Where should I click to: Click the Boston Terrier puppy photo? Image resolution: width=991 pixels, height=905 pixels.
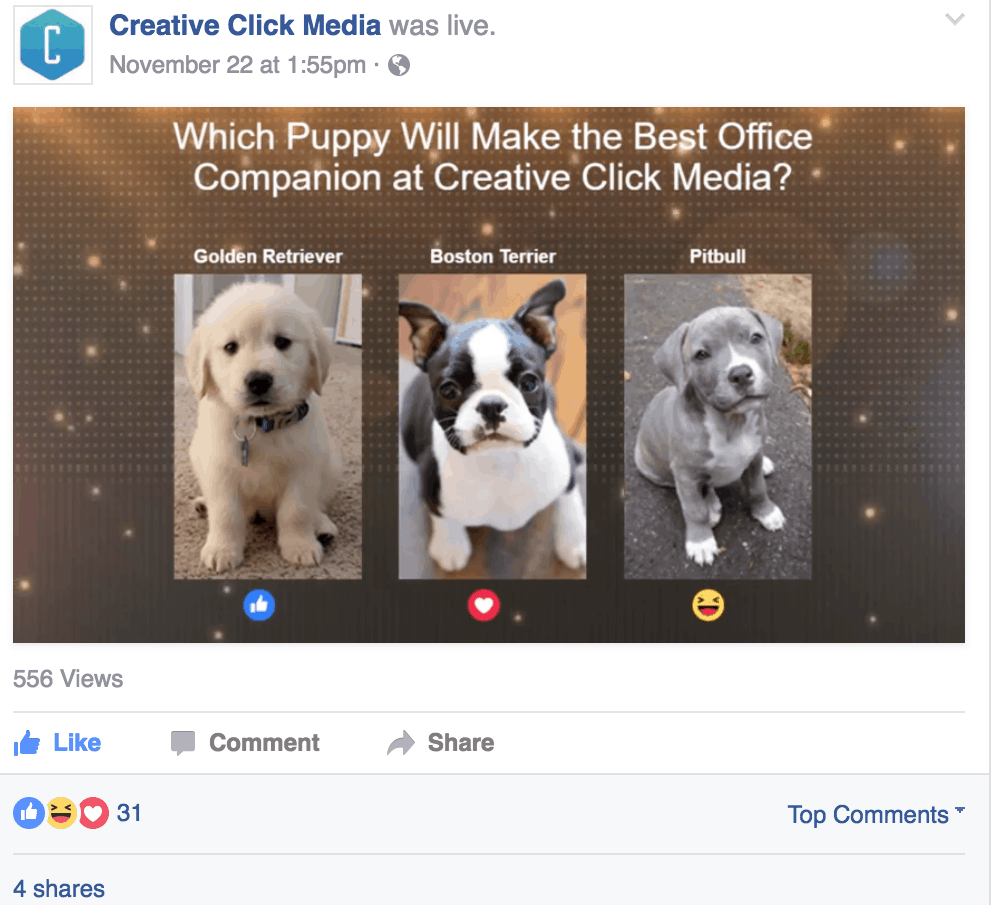pyautogui.click(x=492, y=427)
